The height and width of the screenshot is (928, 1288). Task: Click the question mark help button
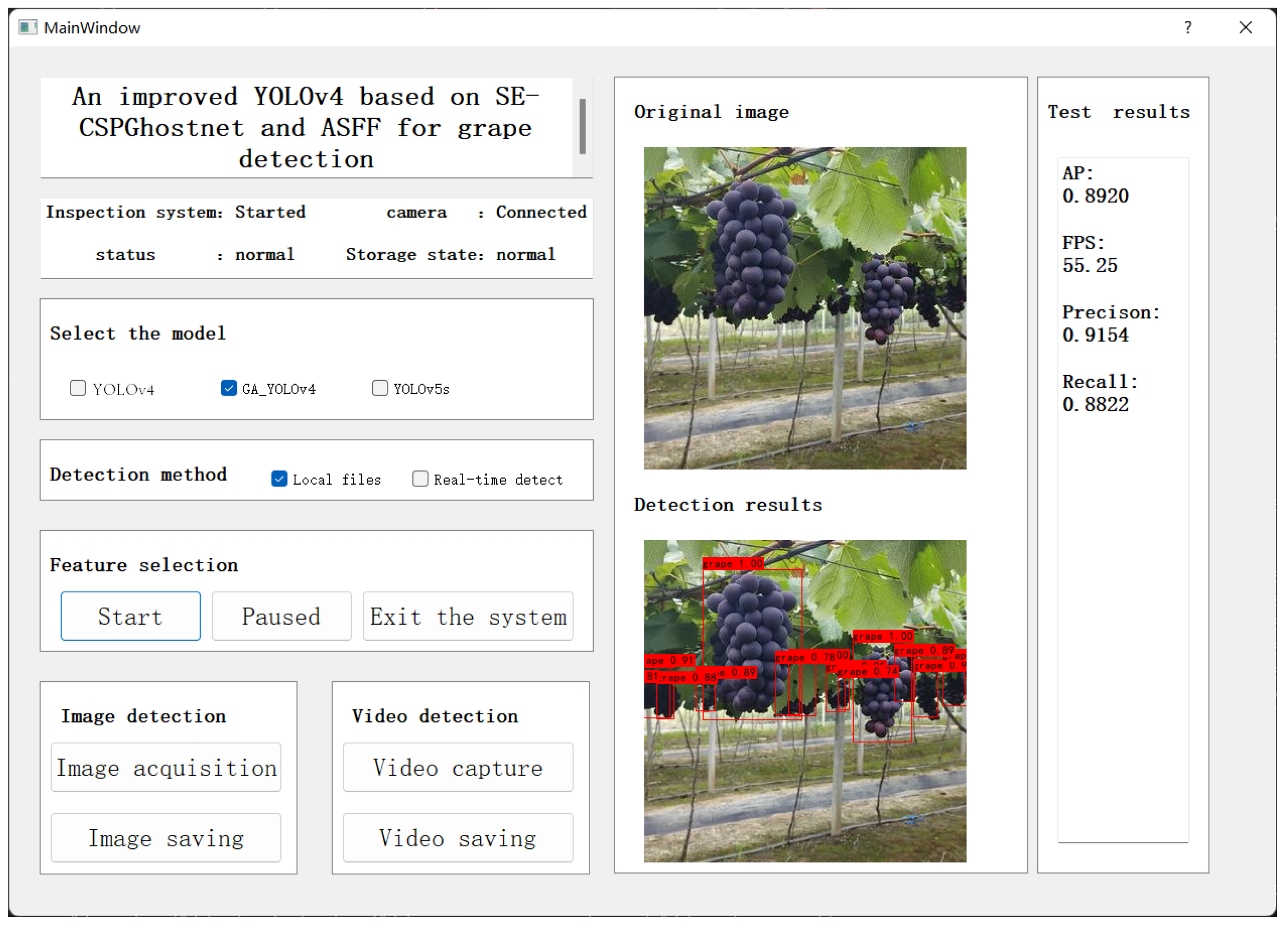coord(1187,27)
